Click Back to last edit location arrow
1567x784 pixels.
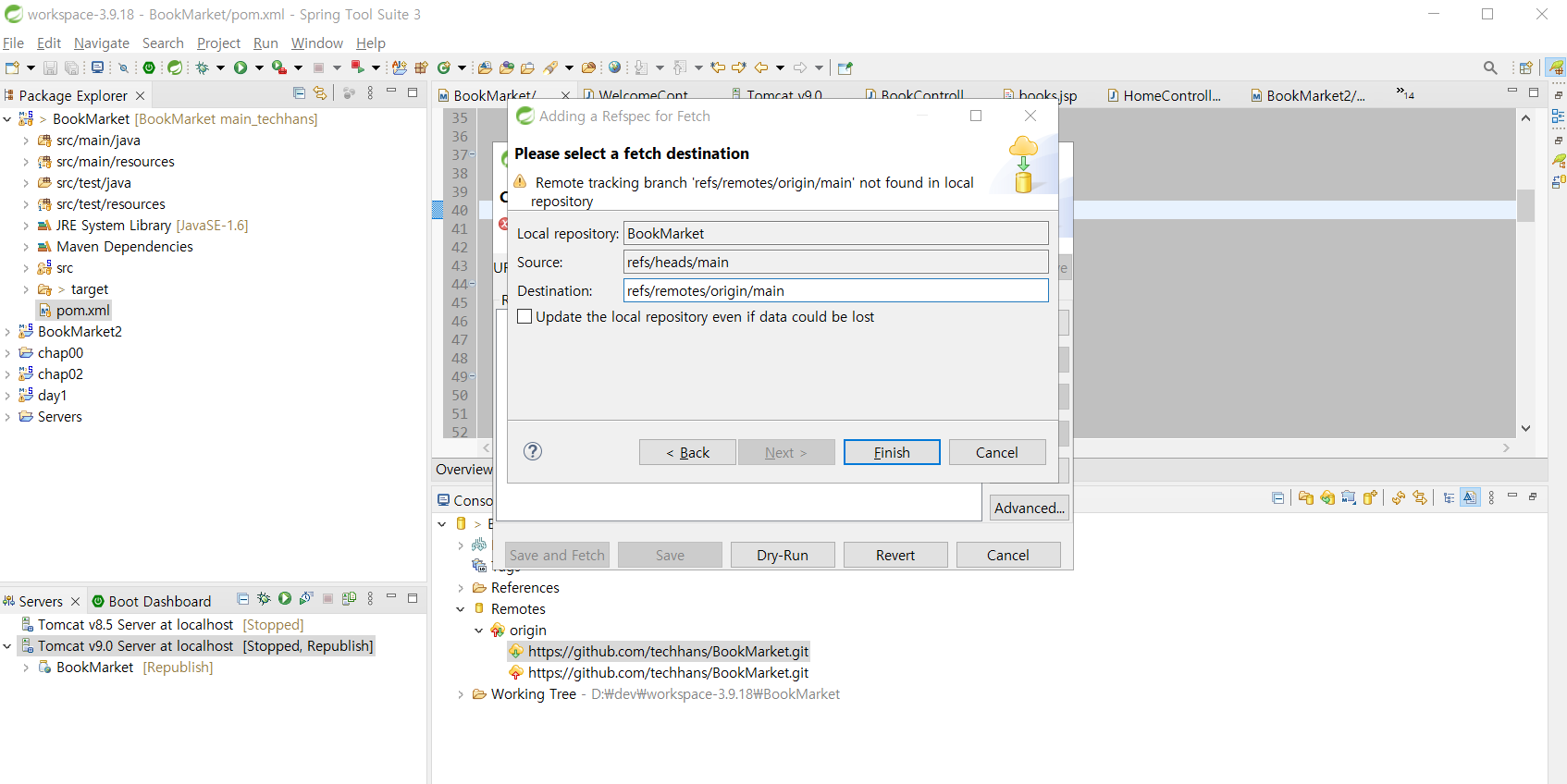(x=718, y=67)
